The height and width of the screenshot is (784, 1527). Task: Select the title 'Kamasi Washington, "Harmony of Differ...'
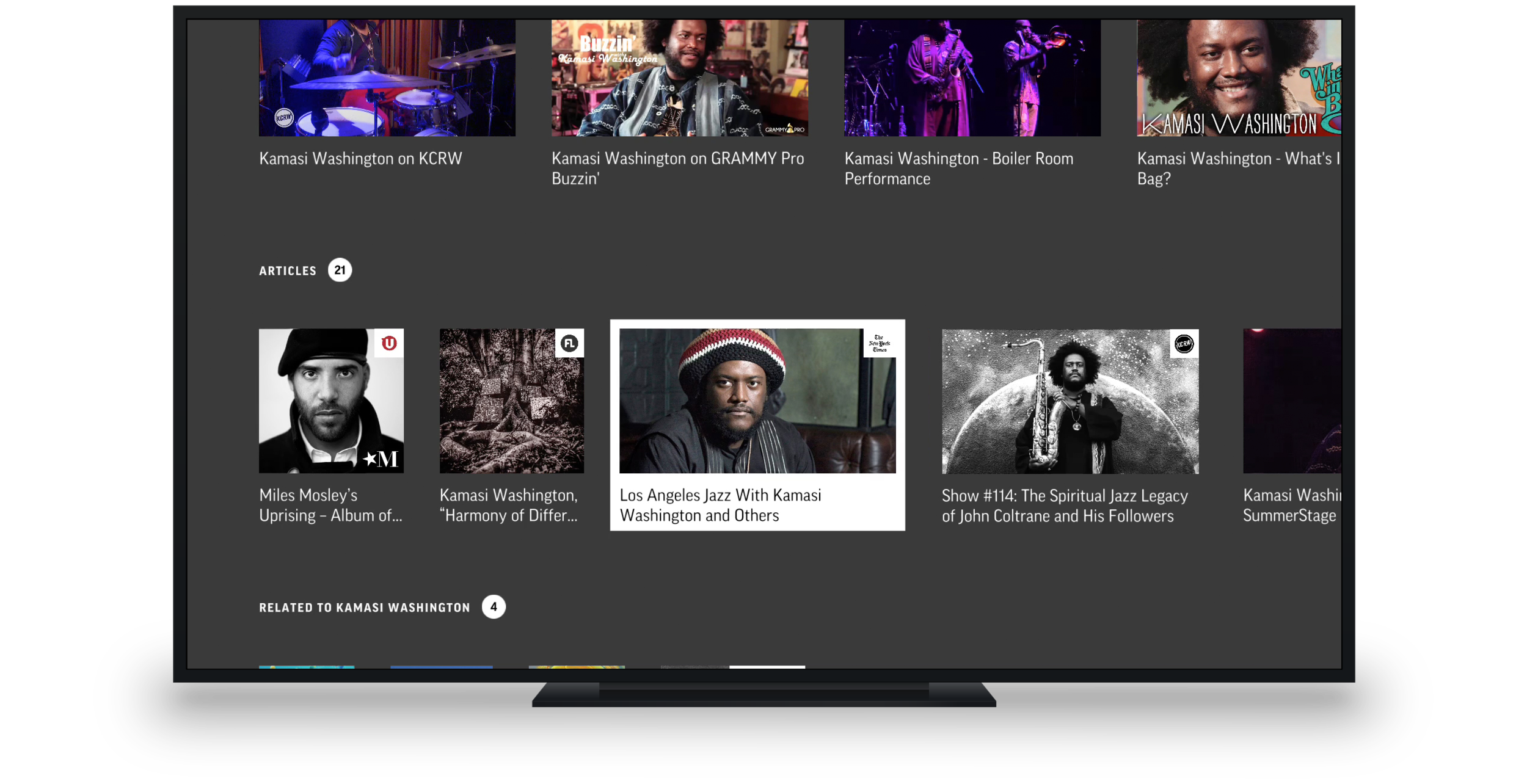(509, 505)
